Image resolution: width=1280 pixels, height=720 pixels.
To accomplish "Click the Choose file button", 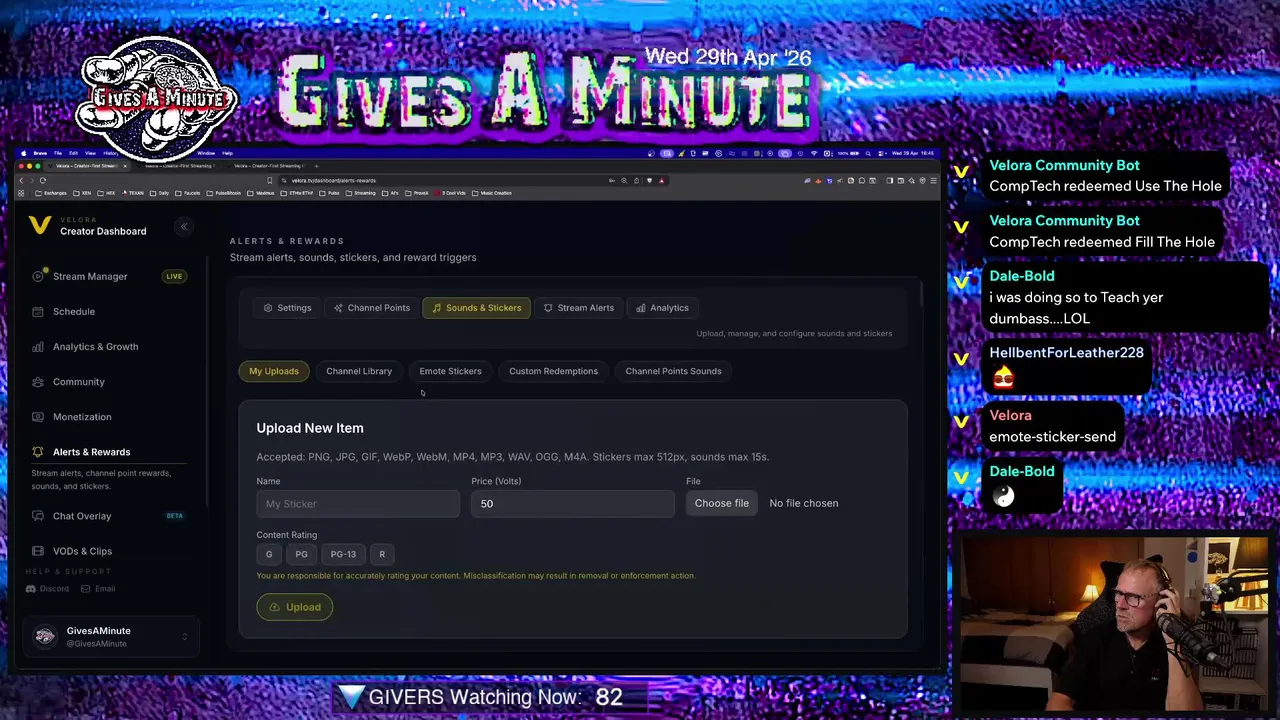I will tap(722, 503).
